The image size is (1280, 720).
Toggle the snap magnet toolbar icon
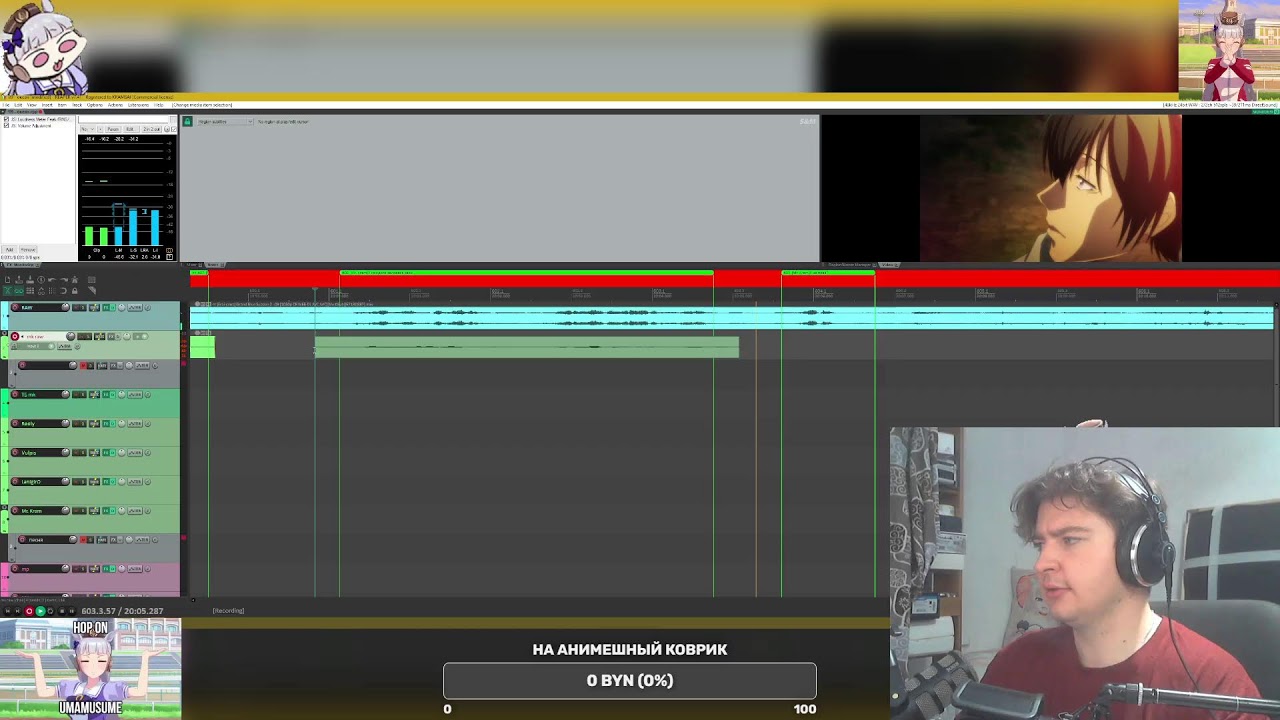[64, 291]
